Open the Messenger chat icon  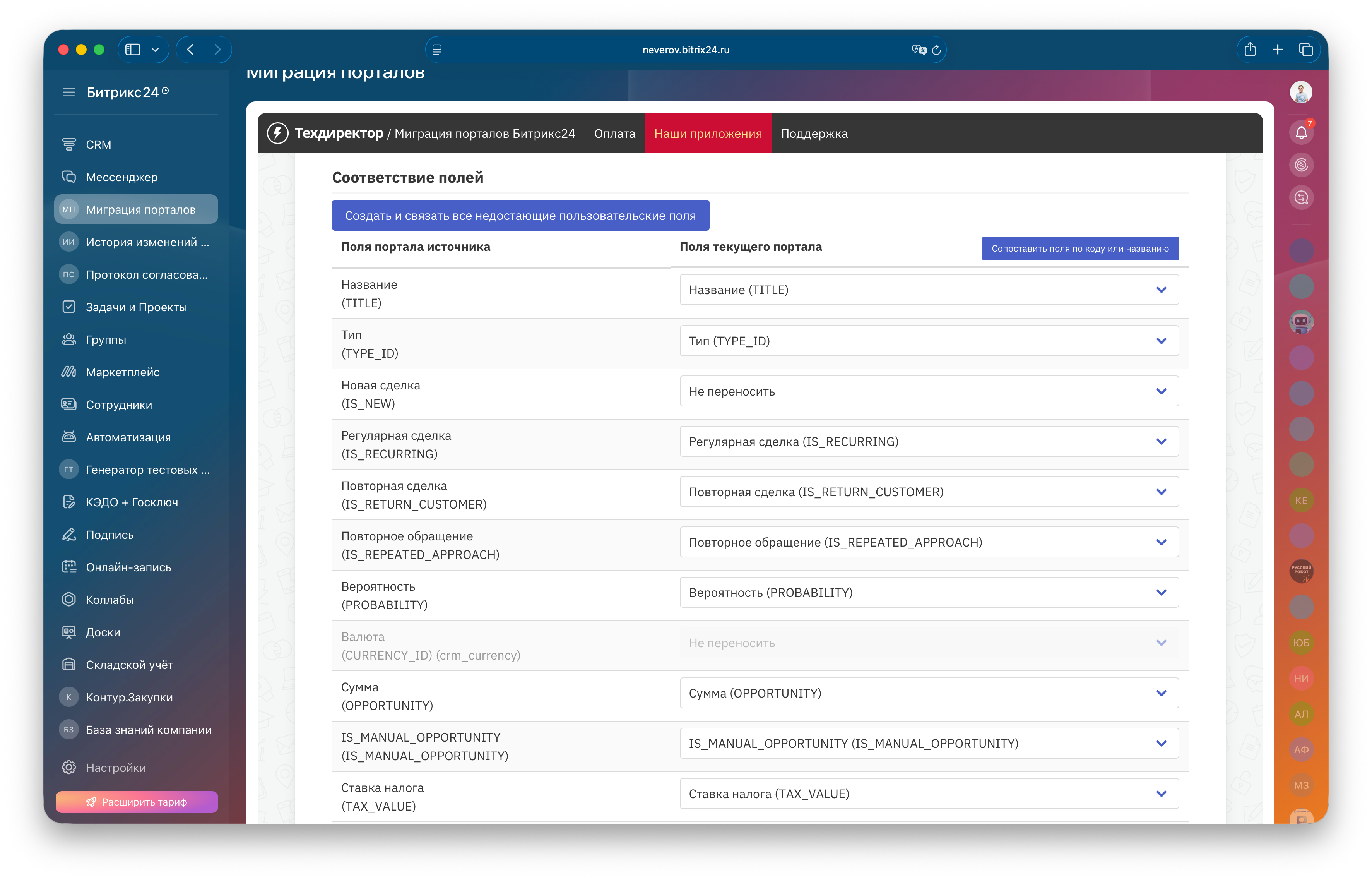point(68,177)
